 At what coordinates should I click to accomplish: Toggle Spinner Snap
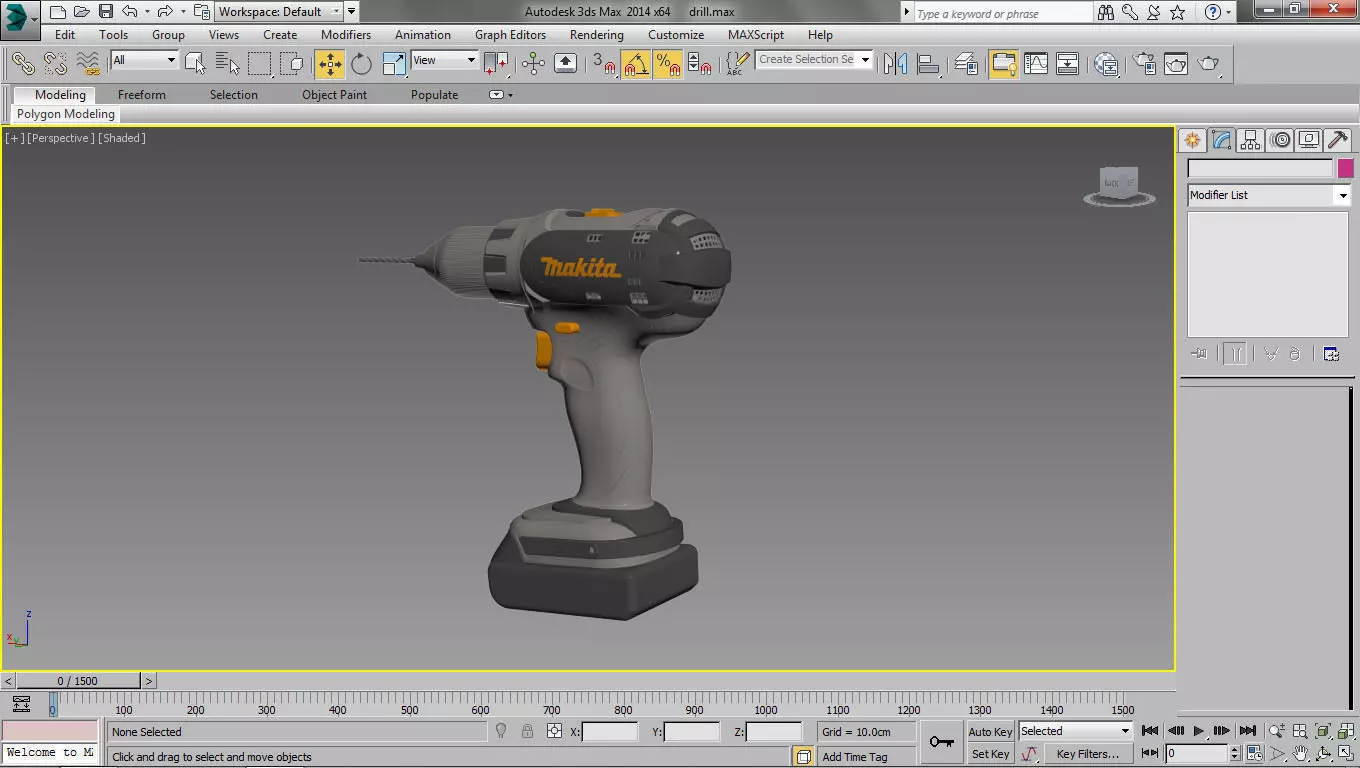point(700,64)
